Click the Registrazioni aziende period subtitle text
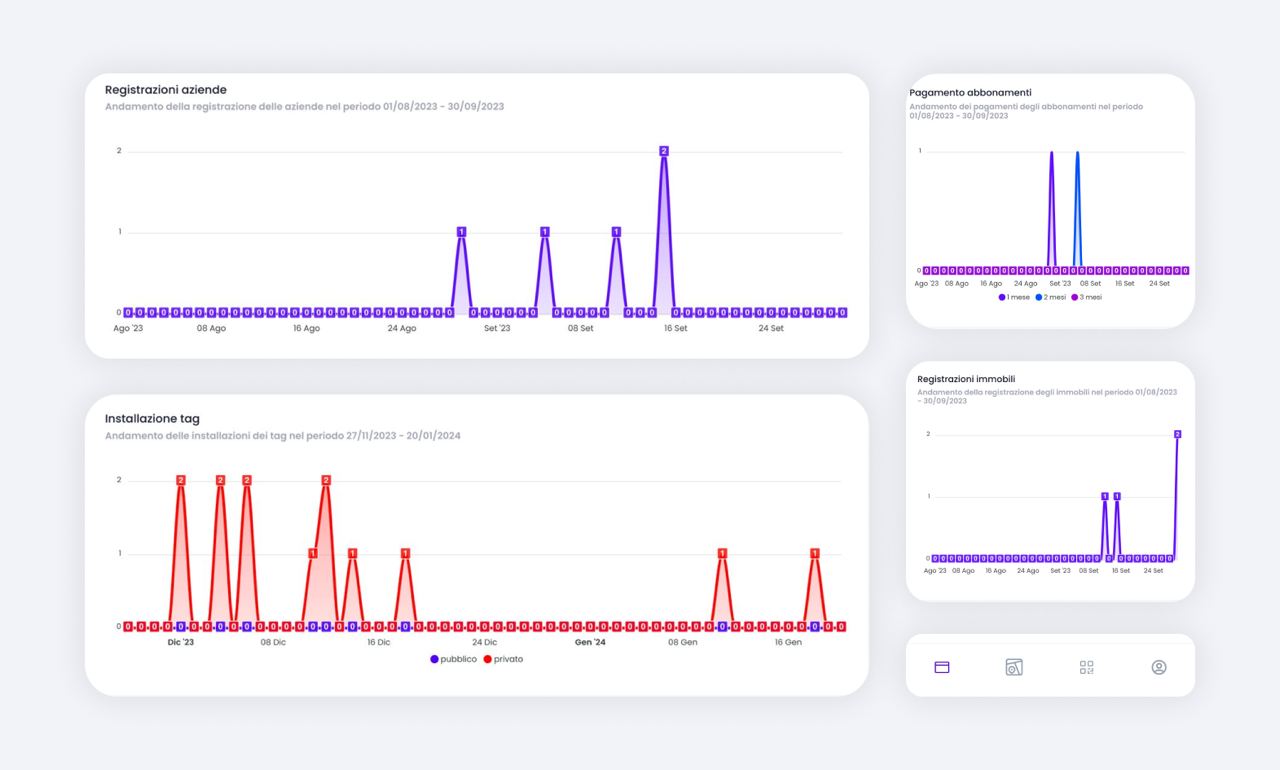The height and width of the screenshot is (770, 1280). point(304,106)
